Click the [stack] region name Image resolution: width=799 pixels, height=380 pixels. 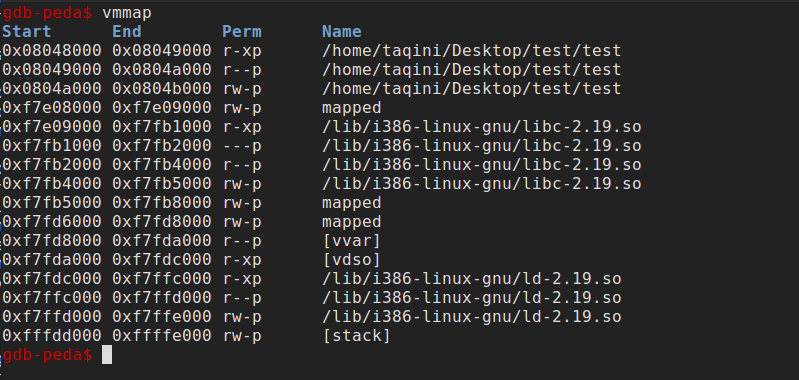click(x=356, y=336)
